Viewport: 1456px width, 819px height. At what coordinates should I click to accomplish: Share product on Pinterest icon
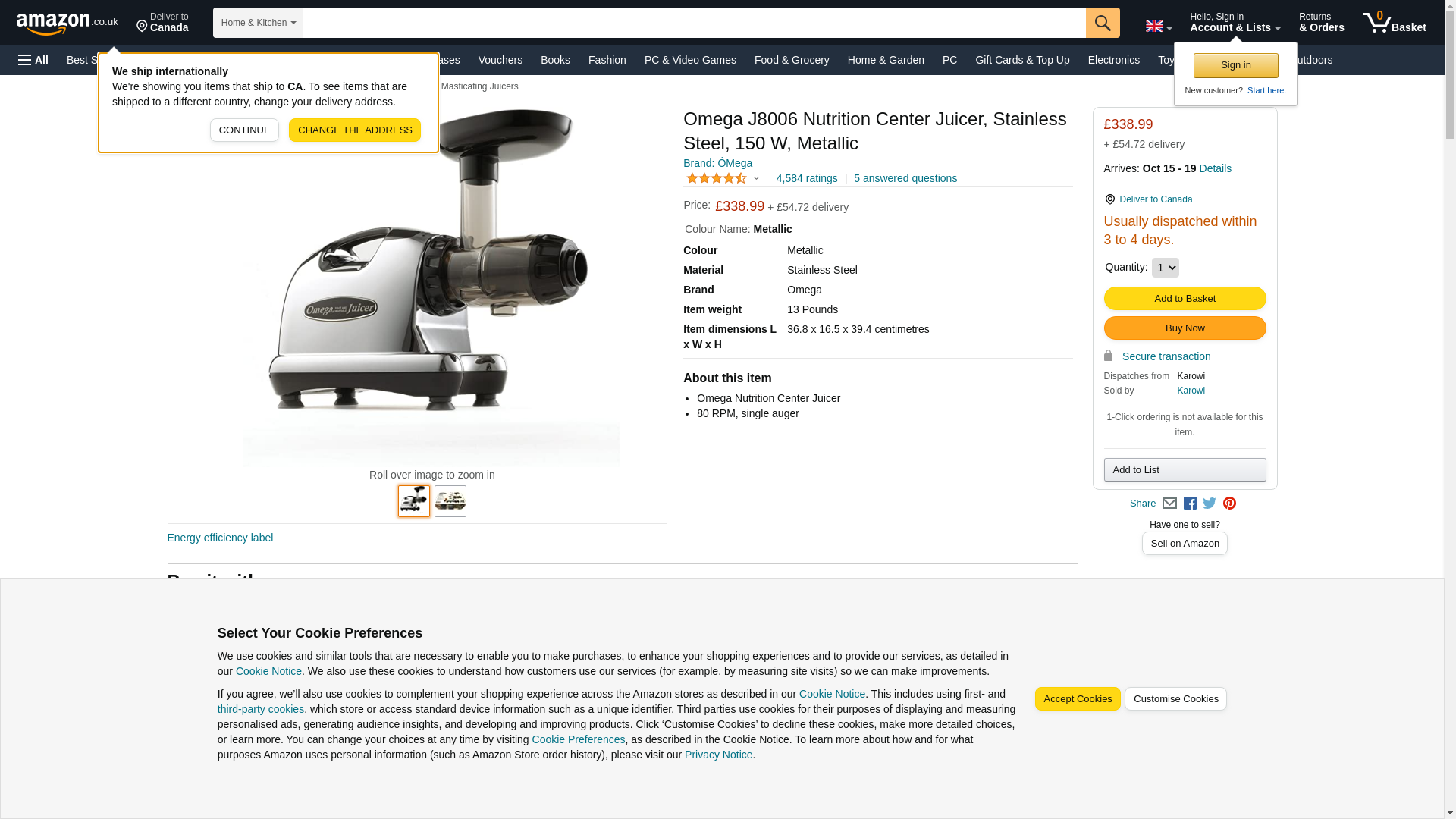coord(1229,504)
